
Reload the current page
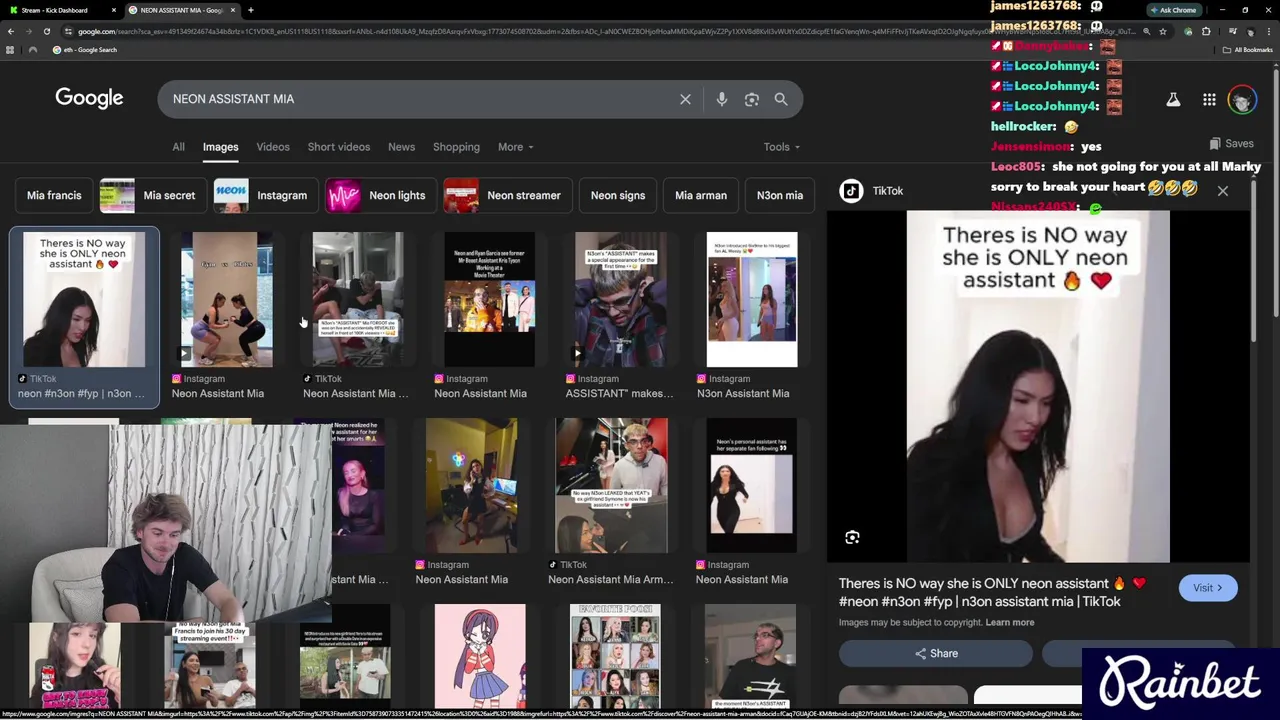point(47,31)
